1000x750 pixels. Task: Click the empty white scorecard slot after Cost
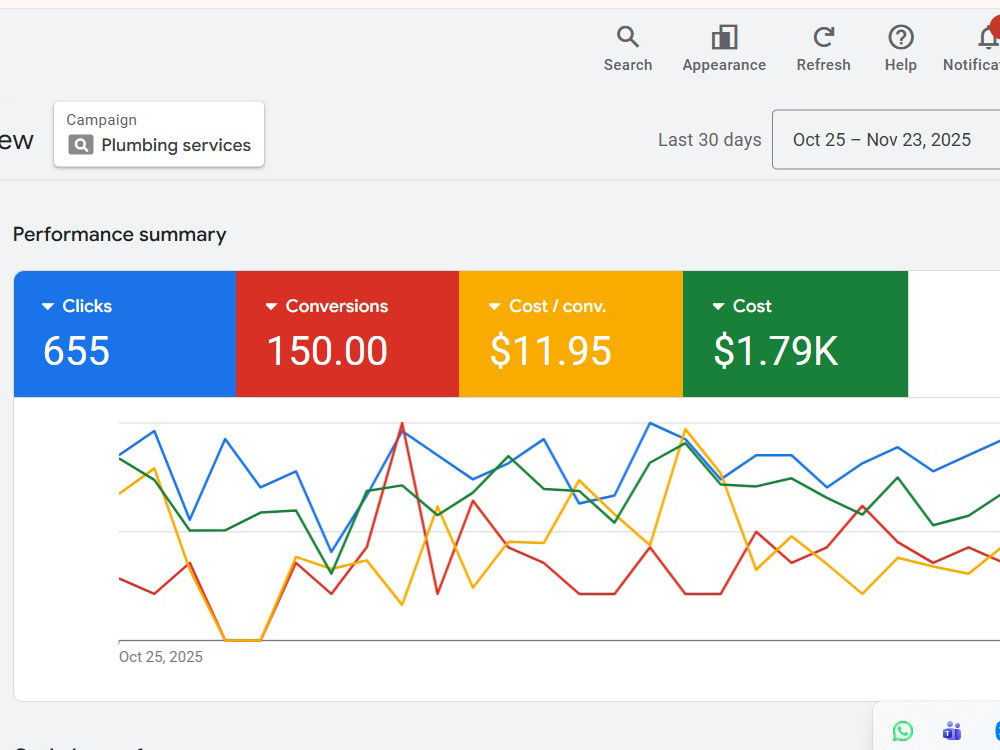954,334
